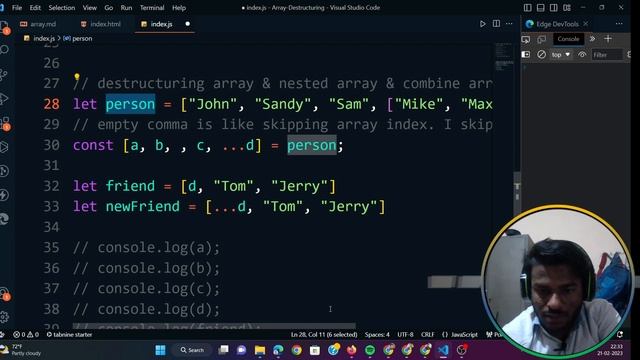The image size is (640, 360).
Task: Open the 'top' JavaScript context dropdown
Action: click(x=561, y=55)
